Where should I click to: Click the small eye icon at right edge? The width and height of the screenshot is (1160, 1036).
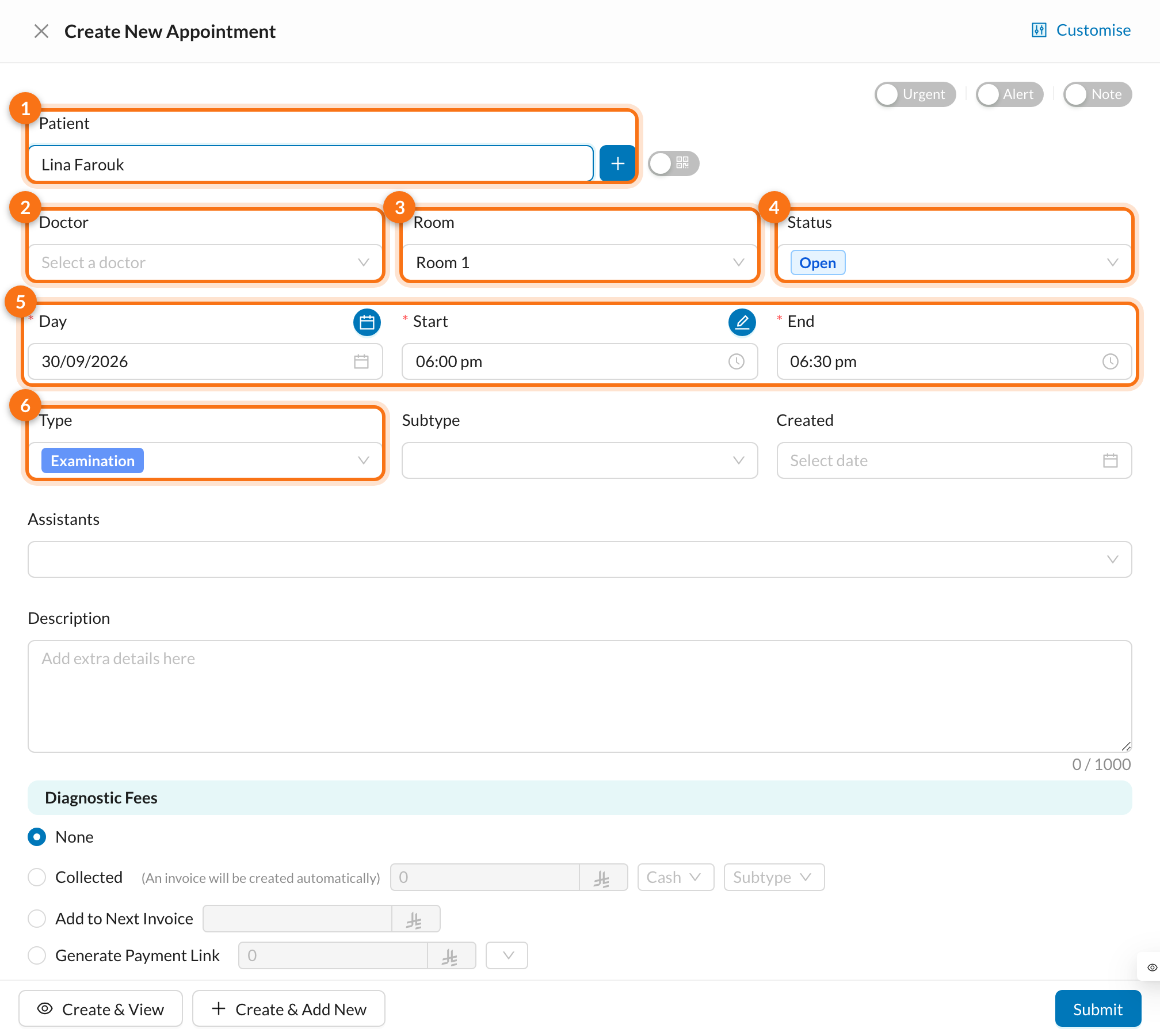point(1152,968)
